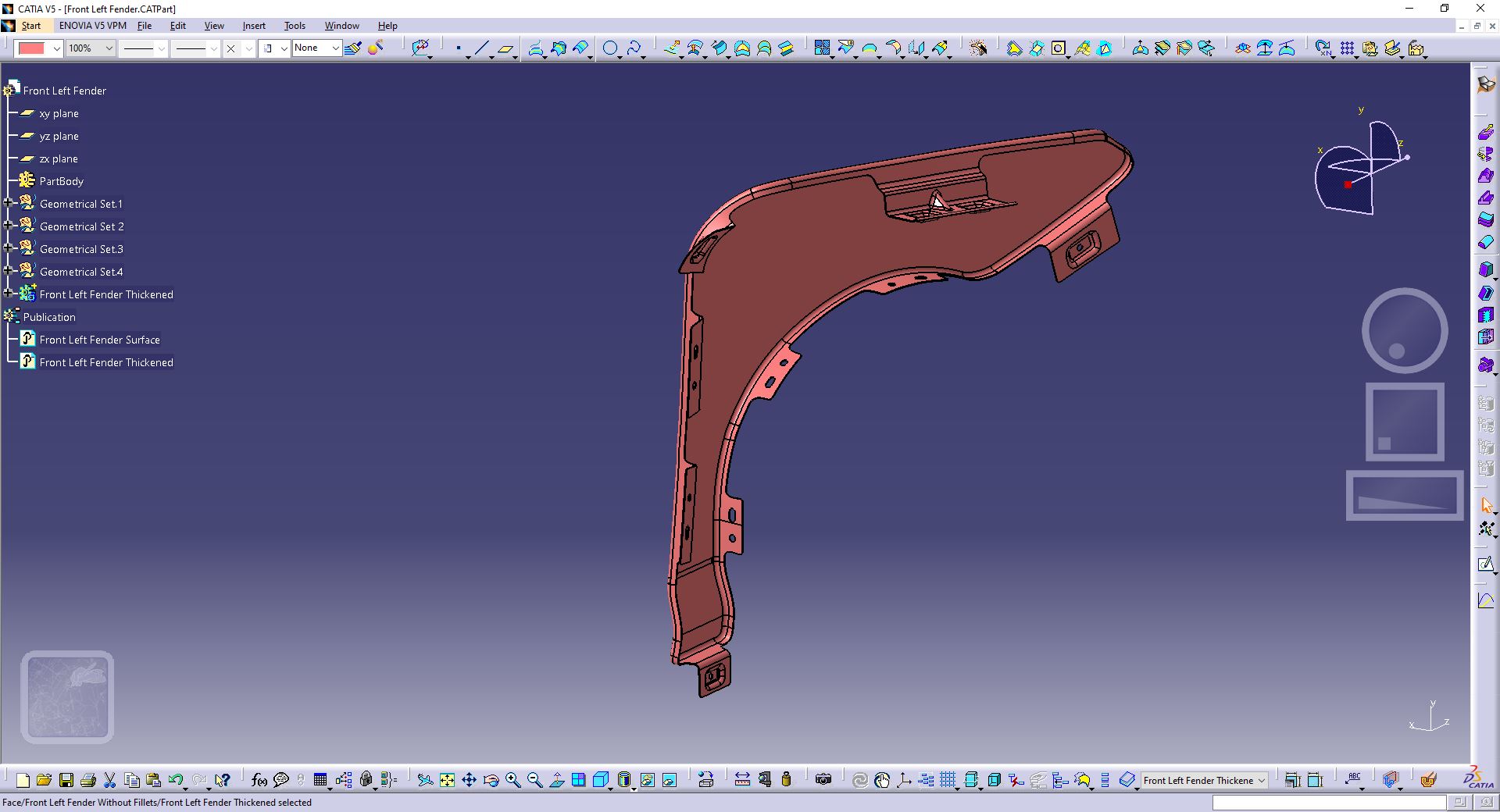Open the None layer dropdown
The image size is (1500, 812).
[335, 48]
